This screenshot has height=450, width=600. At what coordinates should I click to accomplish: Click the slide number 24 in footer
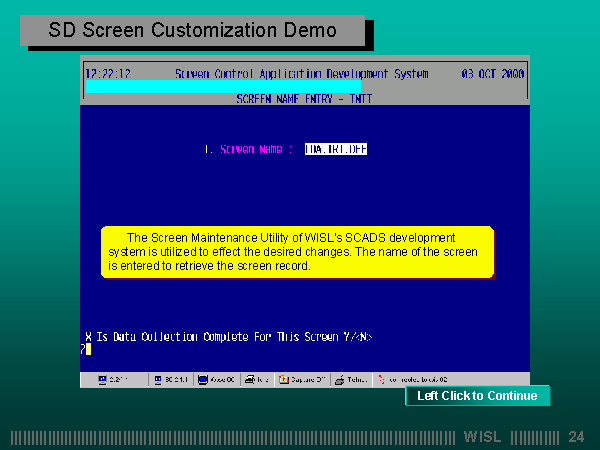576,437
